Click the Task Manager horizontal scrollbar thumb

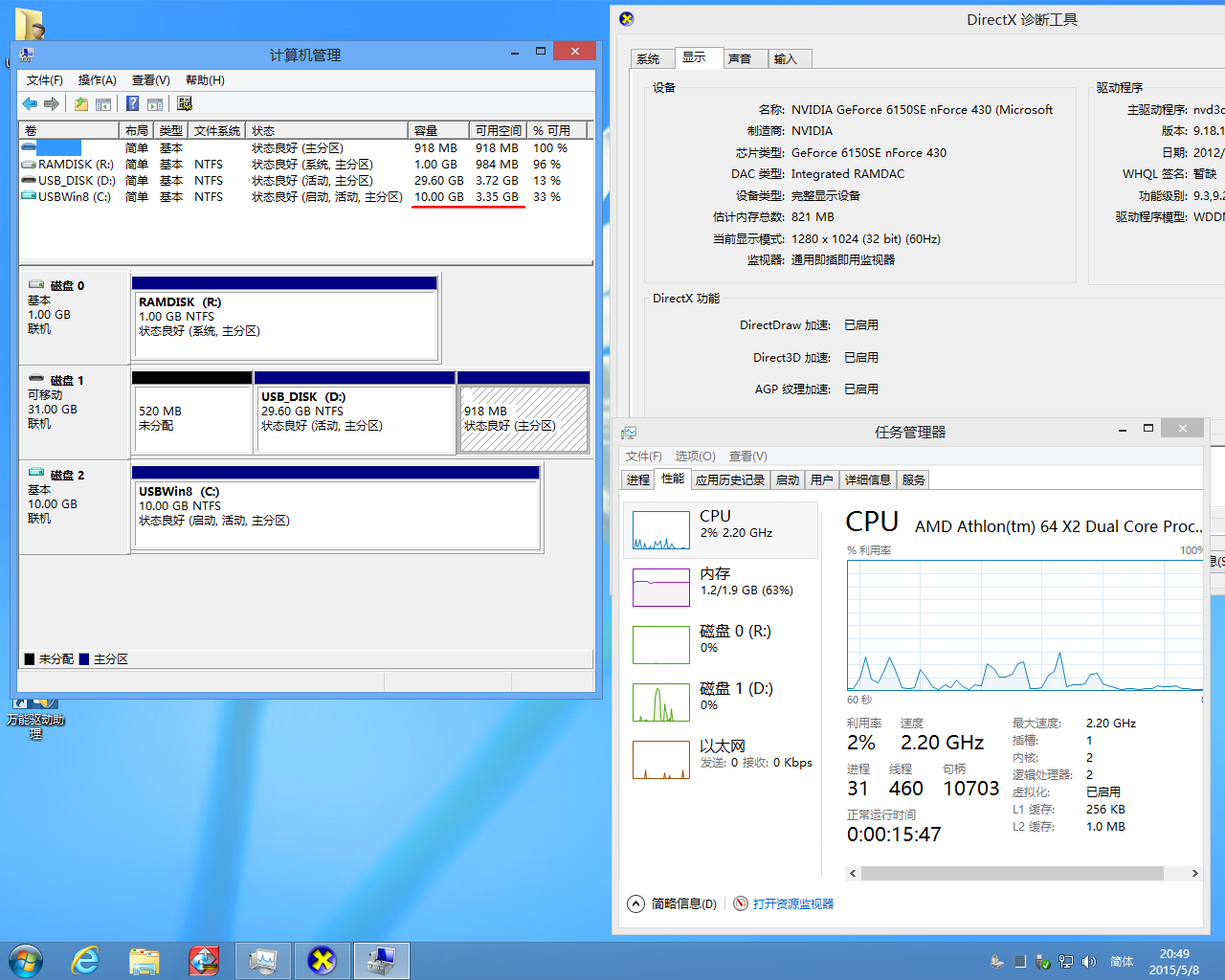(x=1013, y=873)
